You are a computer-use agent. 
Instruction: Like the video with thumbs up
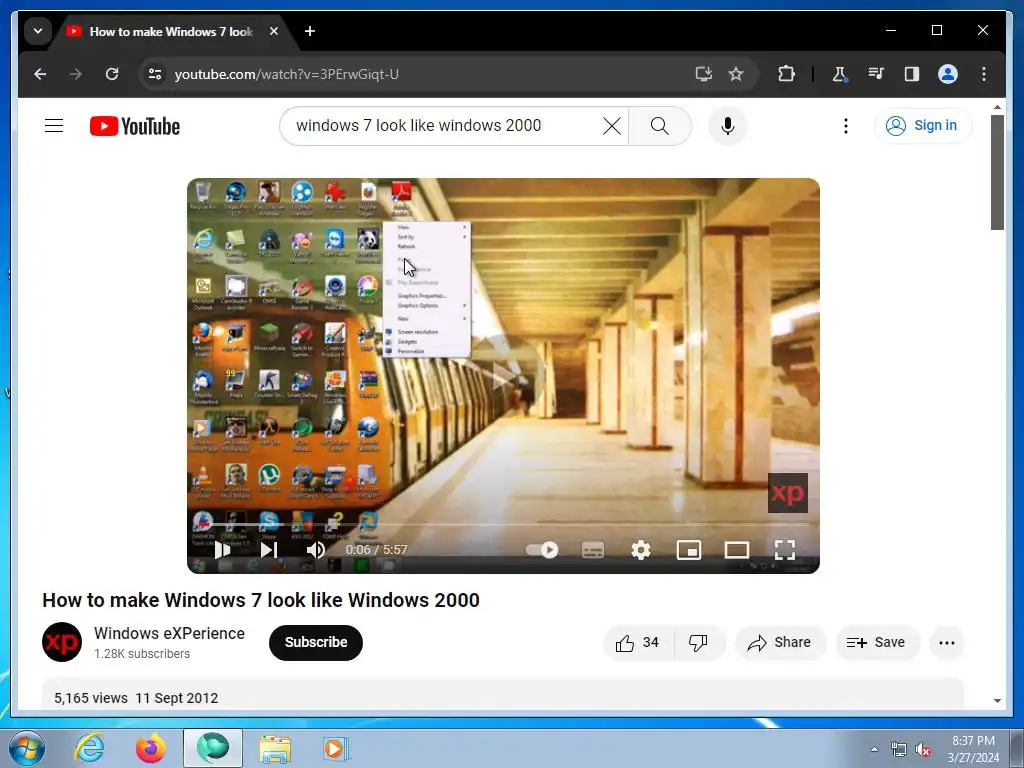point(637,643)
